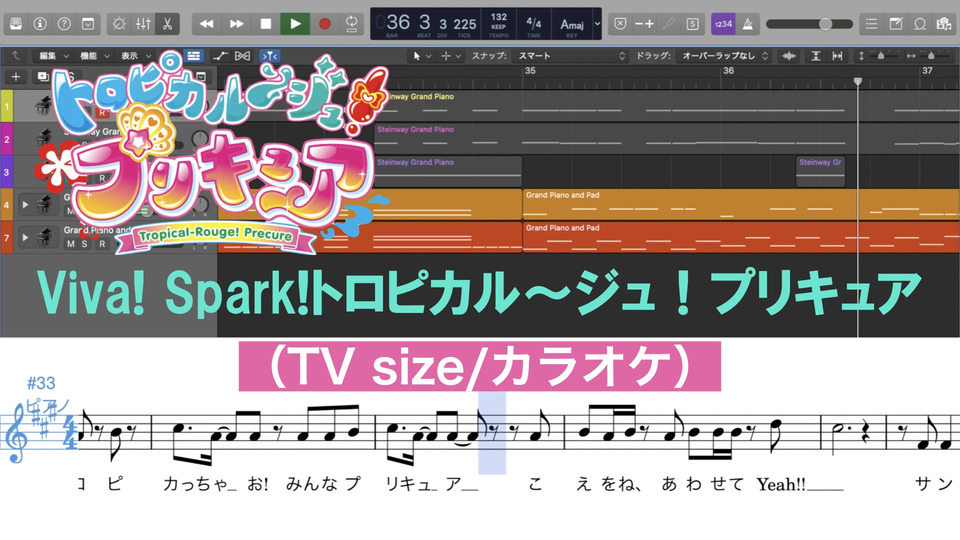Click the Rewind button
The height and width of the screenshot is (540, 960).
click(207, 24)
